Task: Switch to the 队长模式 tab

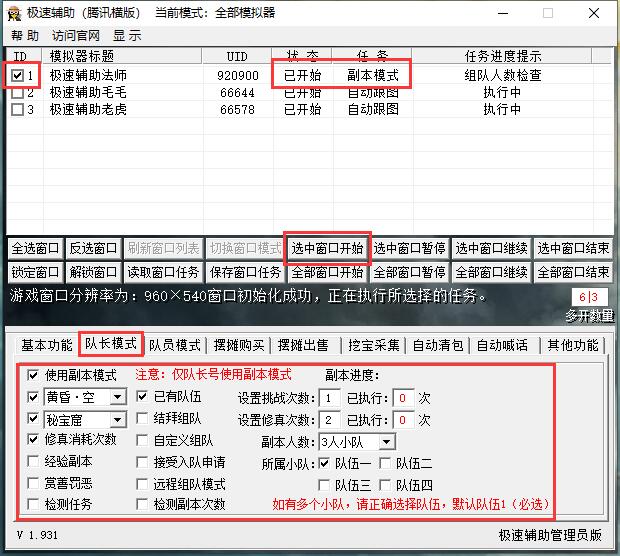Action: [x=111, y=344]
